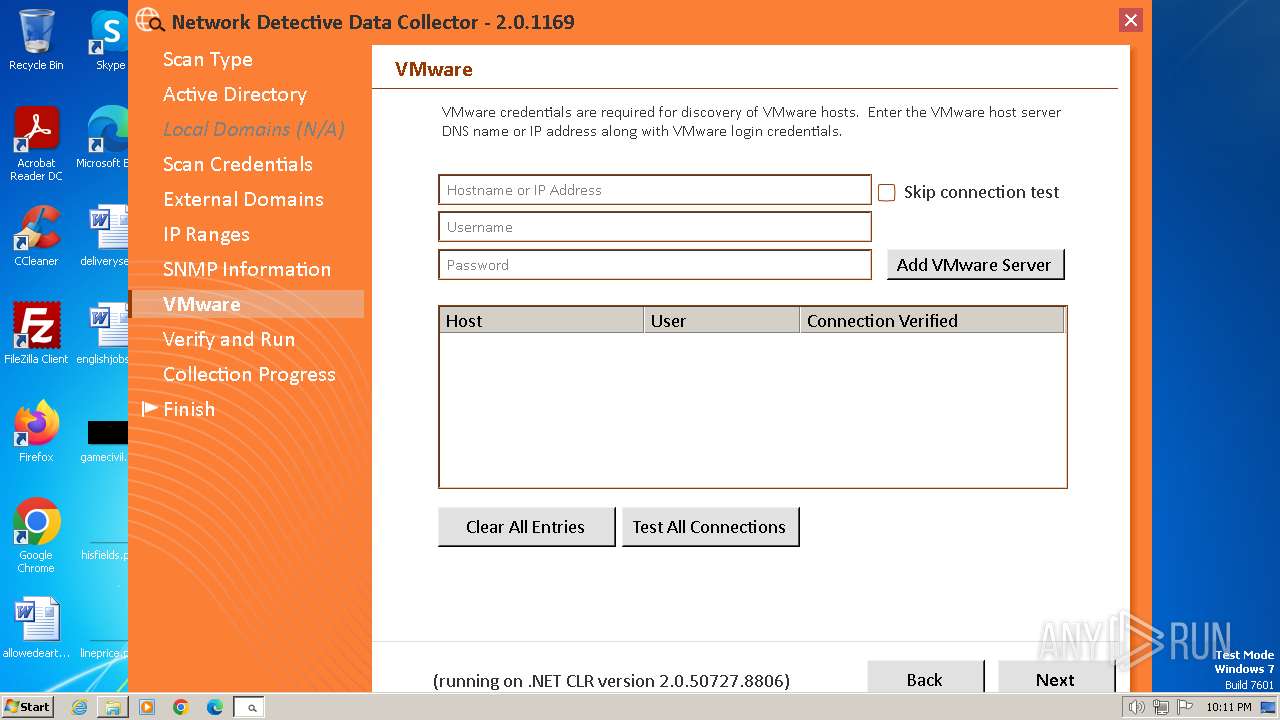Launch Acrobat Reader DC from desktop
Image resolution: width=1280 pixels, height=720 pixels.
pyautogui.click(x=36, y=144)
